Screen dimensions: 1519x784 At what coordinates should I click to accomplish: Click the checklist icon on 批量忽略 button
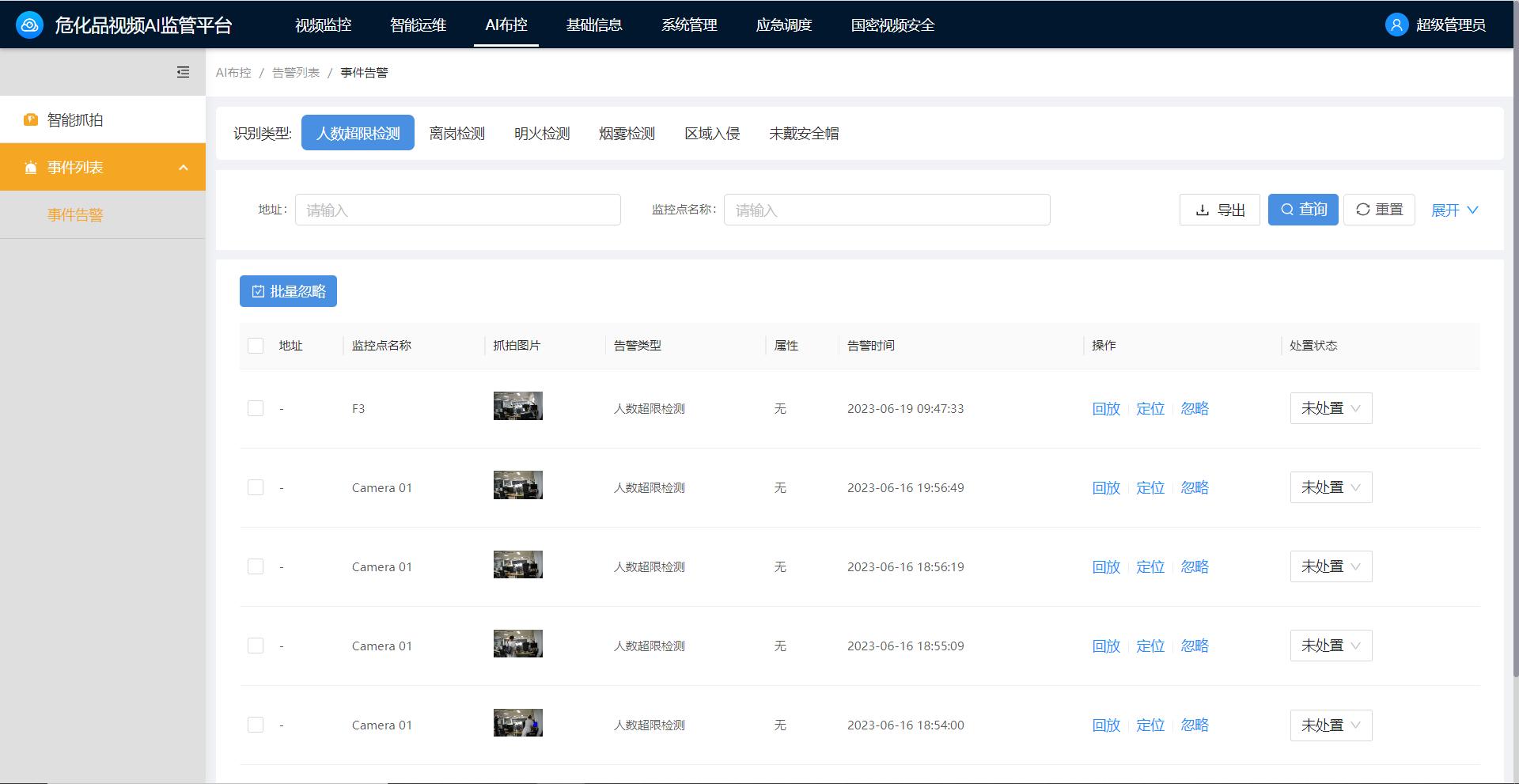(257, 291)
